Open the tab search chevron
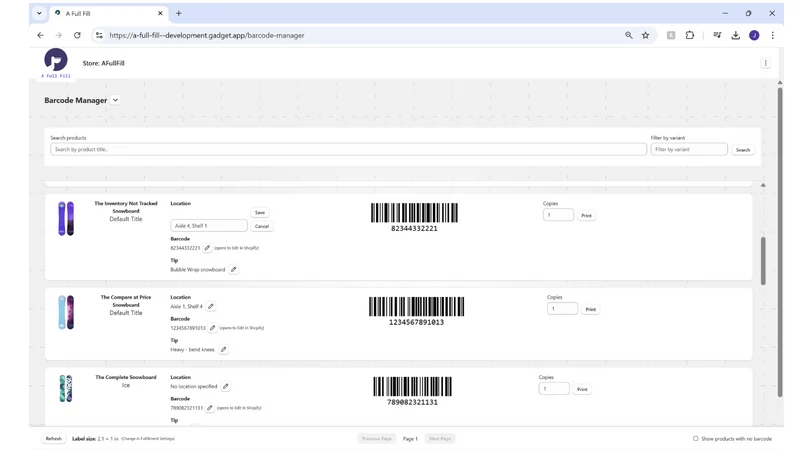This screenshot has height=450, width=800. (x=39, y=13)
